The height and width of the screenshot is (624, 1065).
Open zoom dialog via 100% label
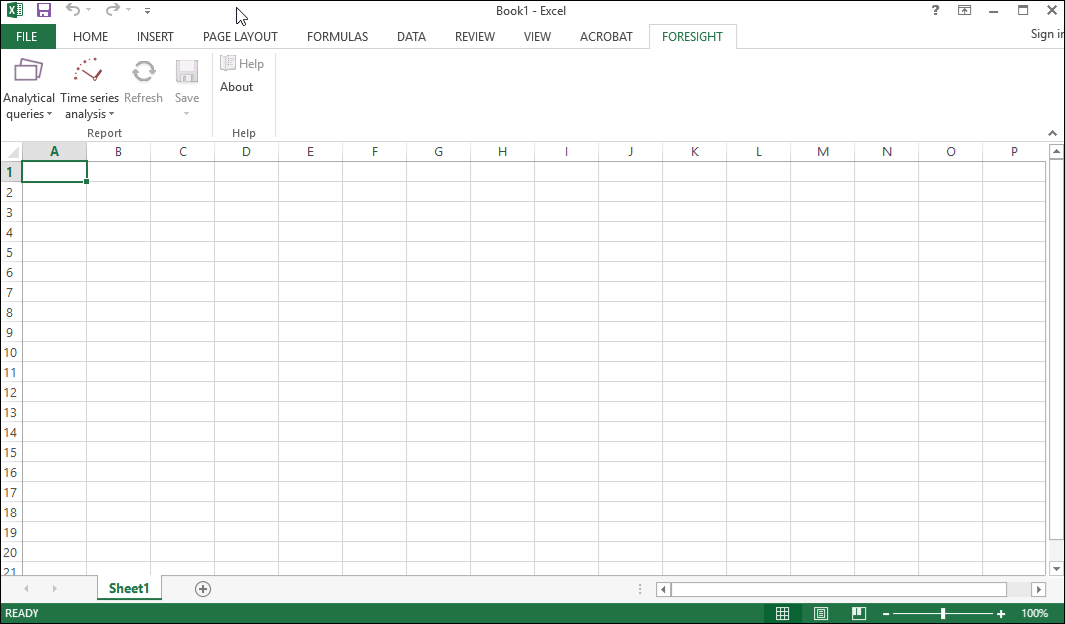coord(1034,613)
